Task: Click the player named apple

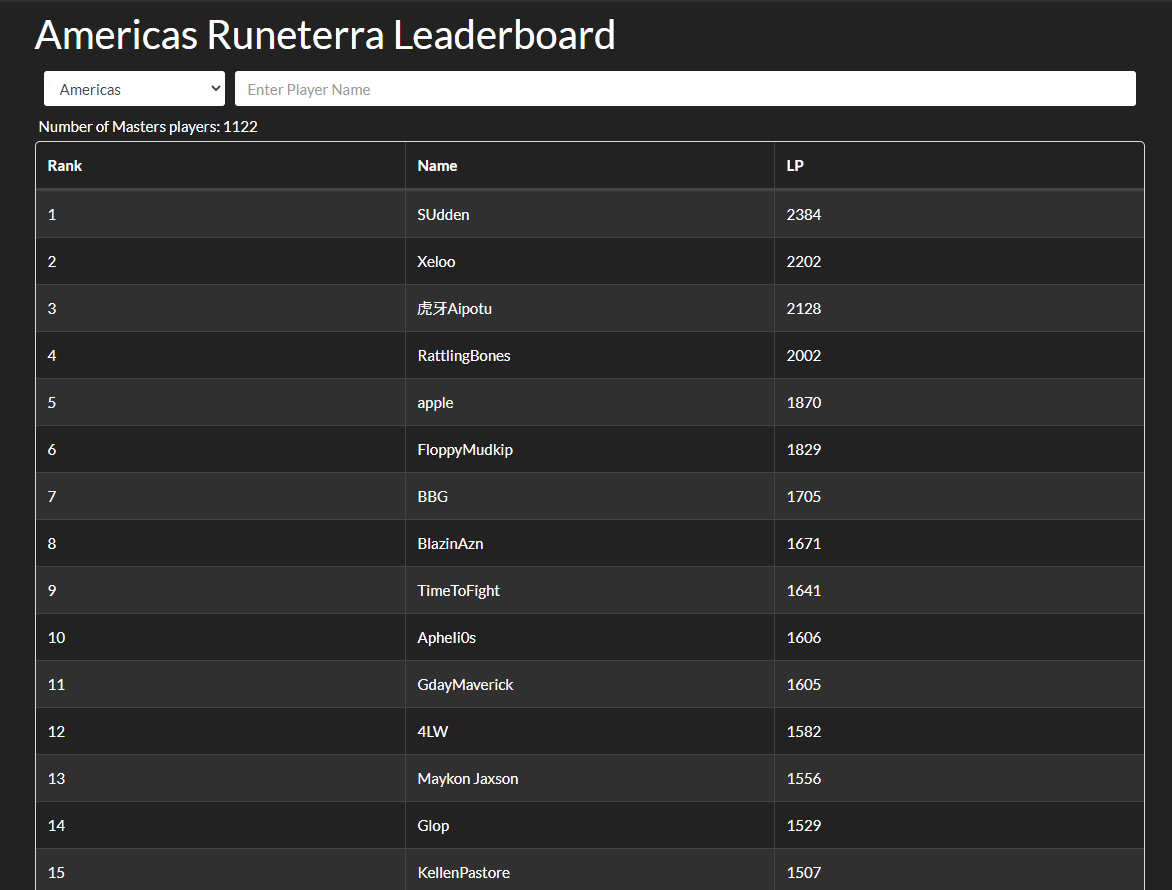Action: pos(435,402)
